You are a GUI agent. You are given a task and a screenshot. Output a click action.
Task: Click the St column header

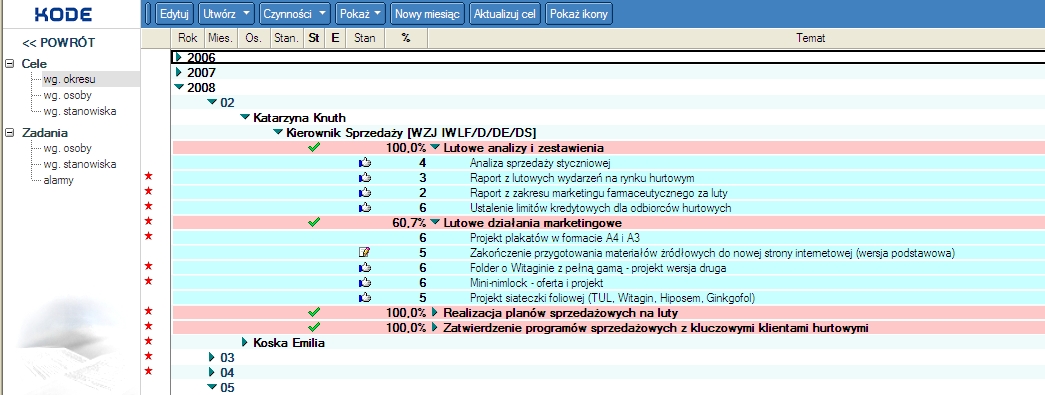point(313,39)
